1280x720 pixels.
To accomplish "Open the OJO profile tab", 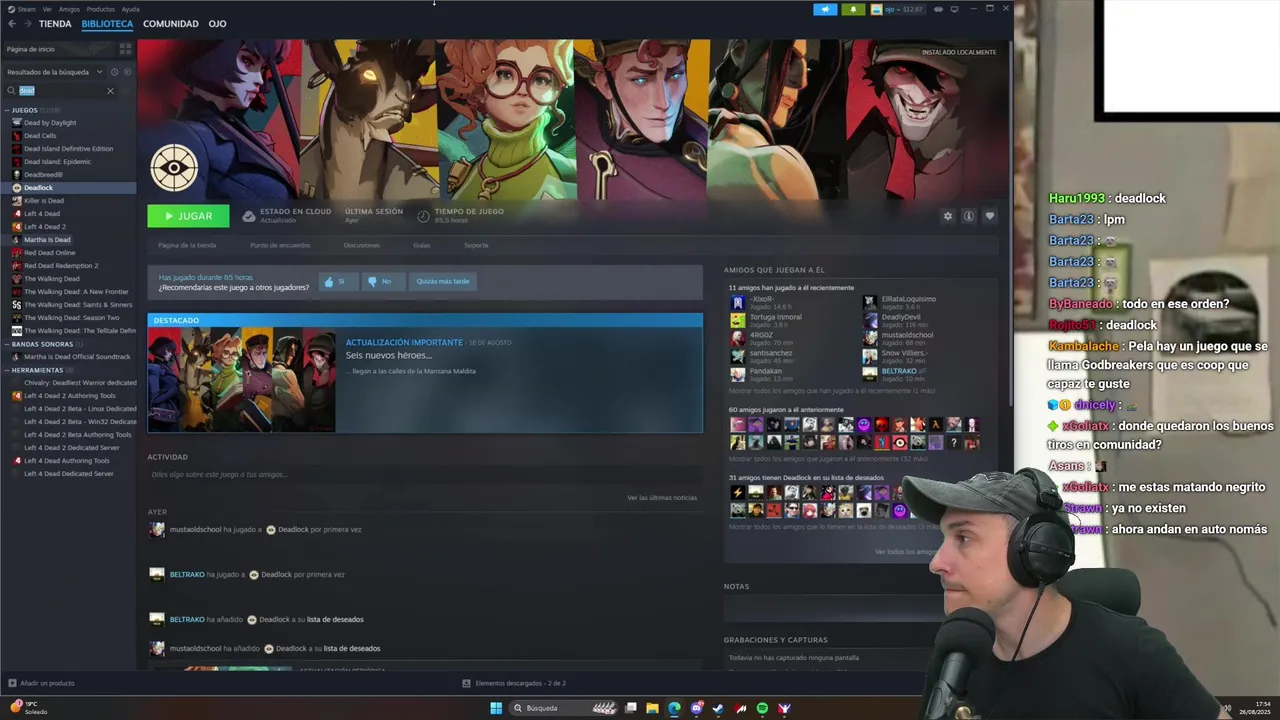I will (x=217, y=24).
